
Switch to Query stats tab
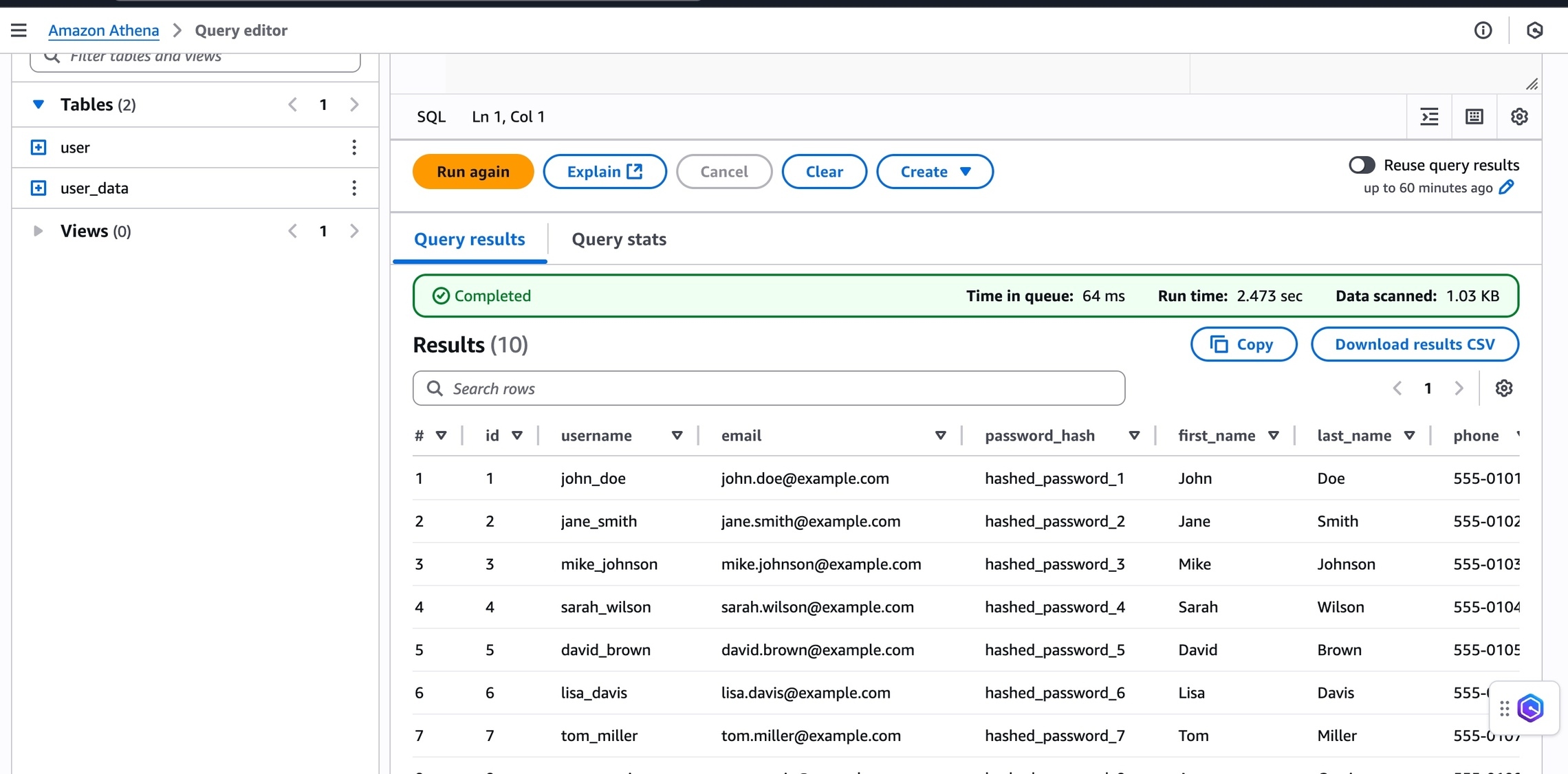point(618,239)
